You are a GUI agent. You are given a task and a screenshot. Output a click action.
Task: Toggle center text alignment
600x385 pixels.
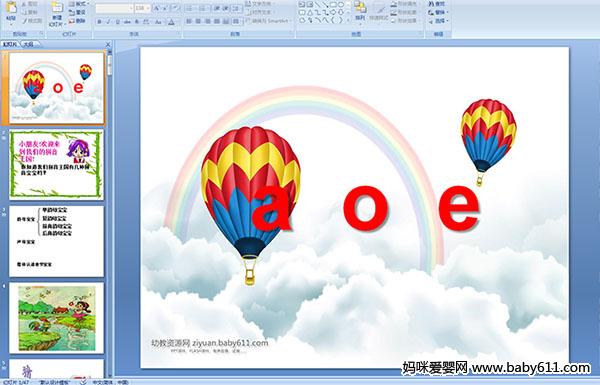[x=198, y=21]
